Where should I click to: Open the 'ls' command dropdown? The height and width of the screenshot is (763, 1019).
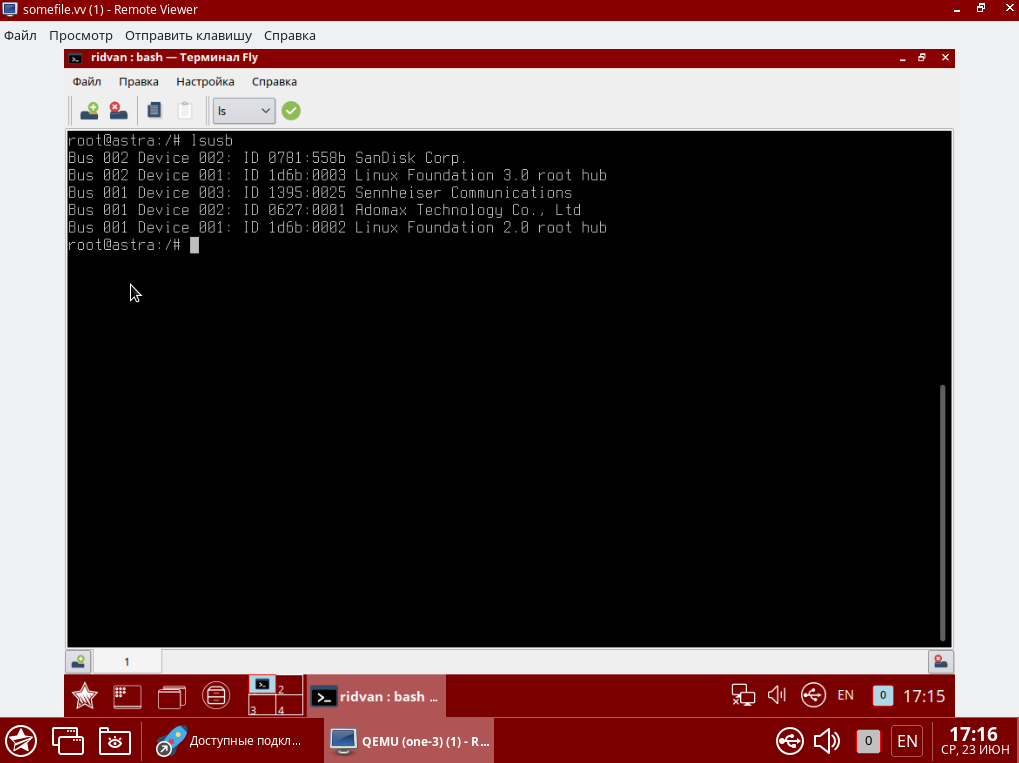point(244,111)
